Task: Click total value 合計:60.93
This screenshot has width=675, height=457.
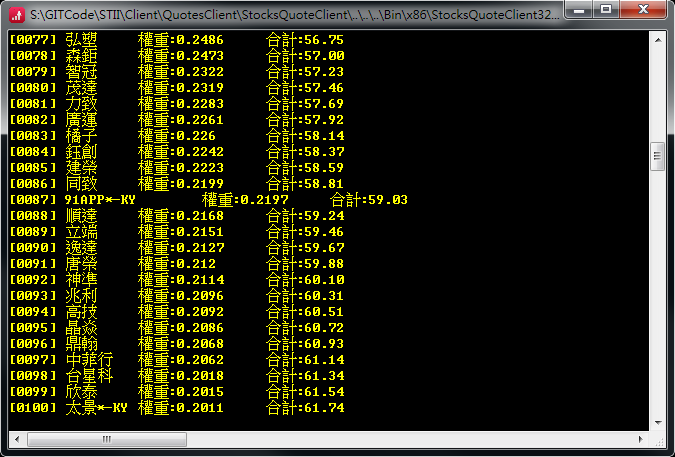Action: coord(305,344)
